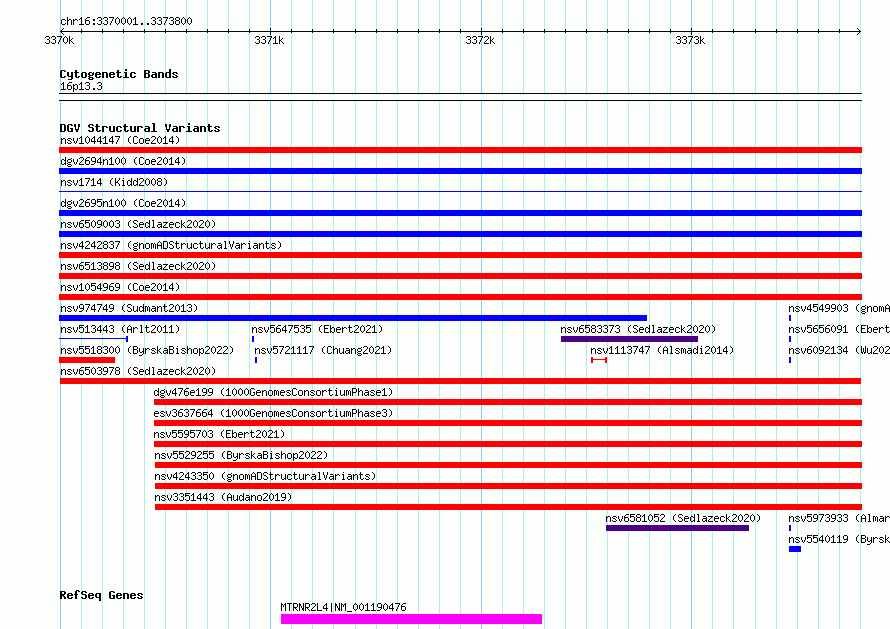Select the purple bar under nsv6583373
890x629 pixels.
click(x=629, y=339)
